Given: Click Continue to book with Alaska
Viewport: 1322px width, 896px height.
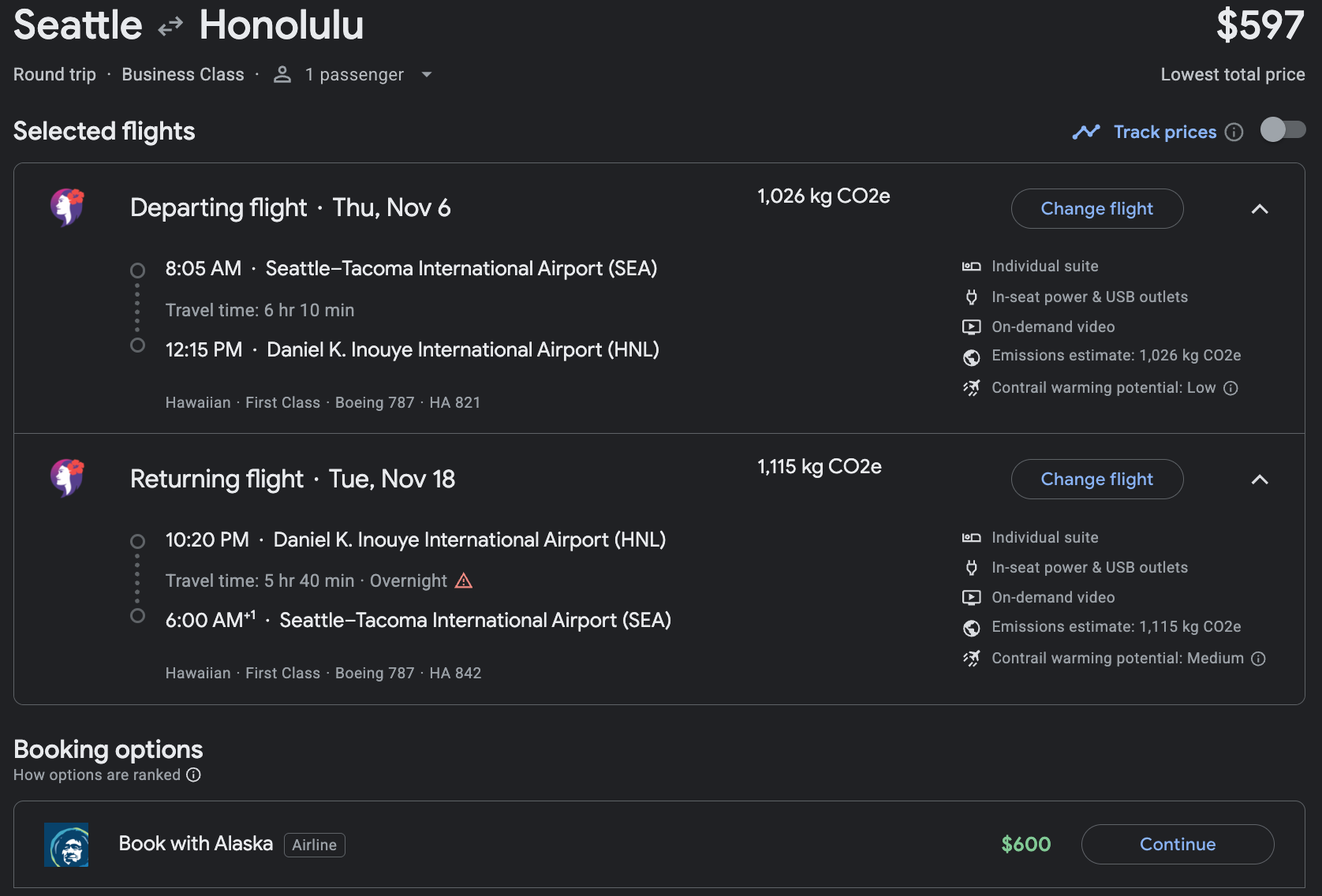Looking at the screenshot, I should click(1178, 844).
